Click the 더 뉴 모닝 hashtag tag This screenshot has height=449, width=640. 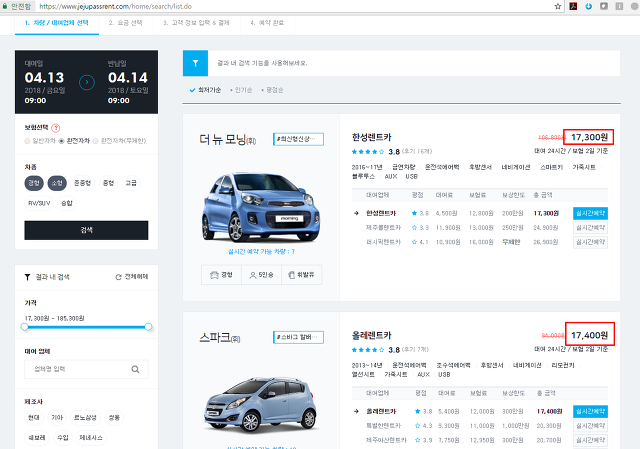298,139
